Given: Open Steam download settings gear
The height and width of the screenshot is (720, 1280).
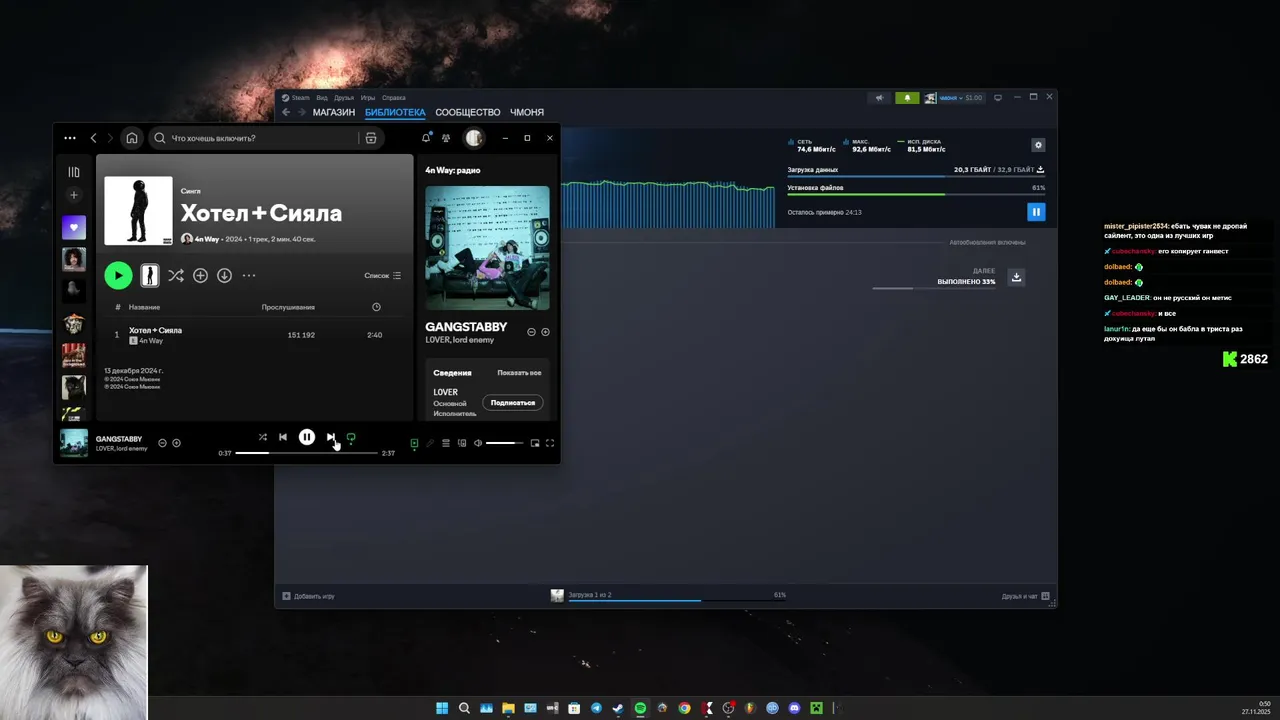Looking at the screenshot, I should click(x=1038, y=145).
